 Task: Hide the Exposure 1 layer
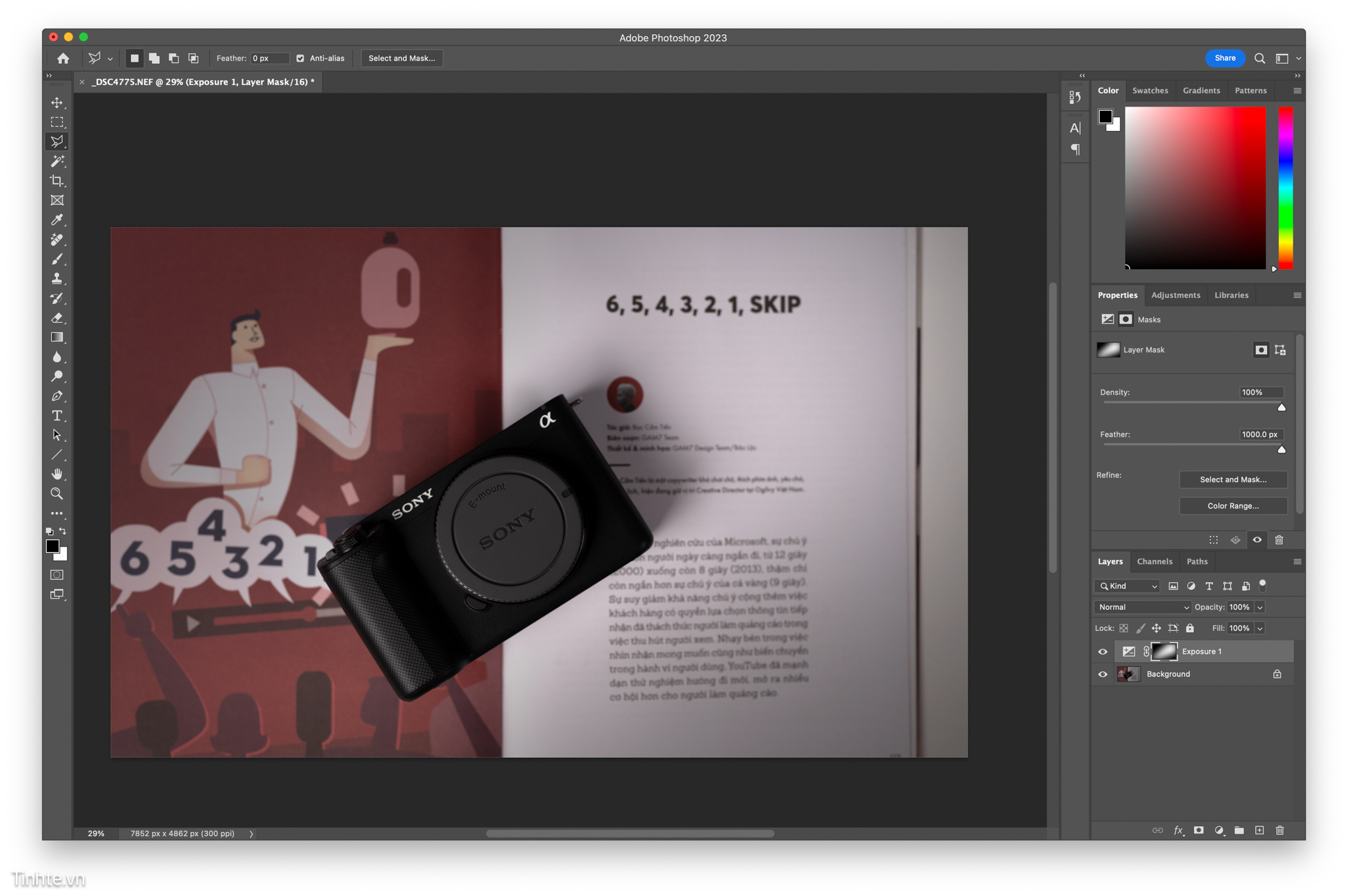click(x=1102, y=652)
